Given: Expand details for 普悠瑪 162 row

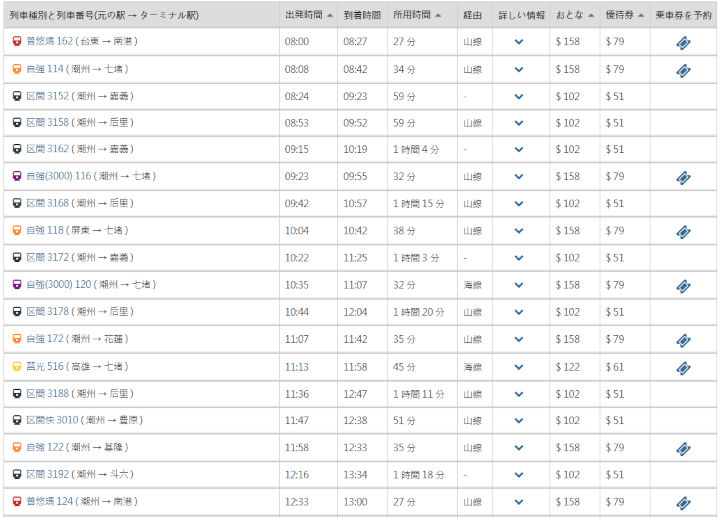Looking at the screenshot, I should pos(519,42).
